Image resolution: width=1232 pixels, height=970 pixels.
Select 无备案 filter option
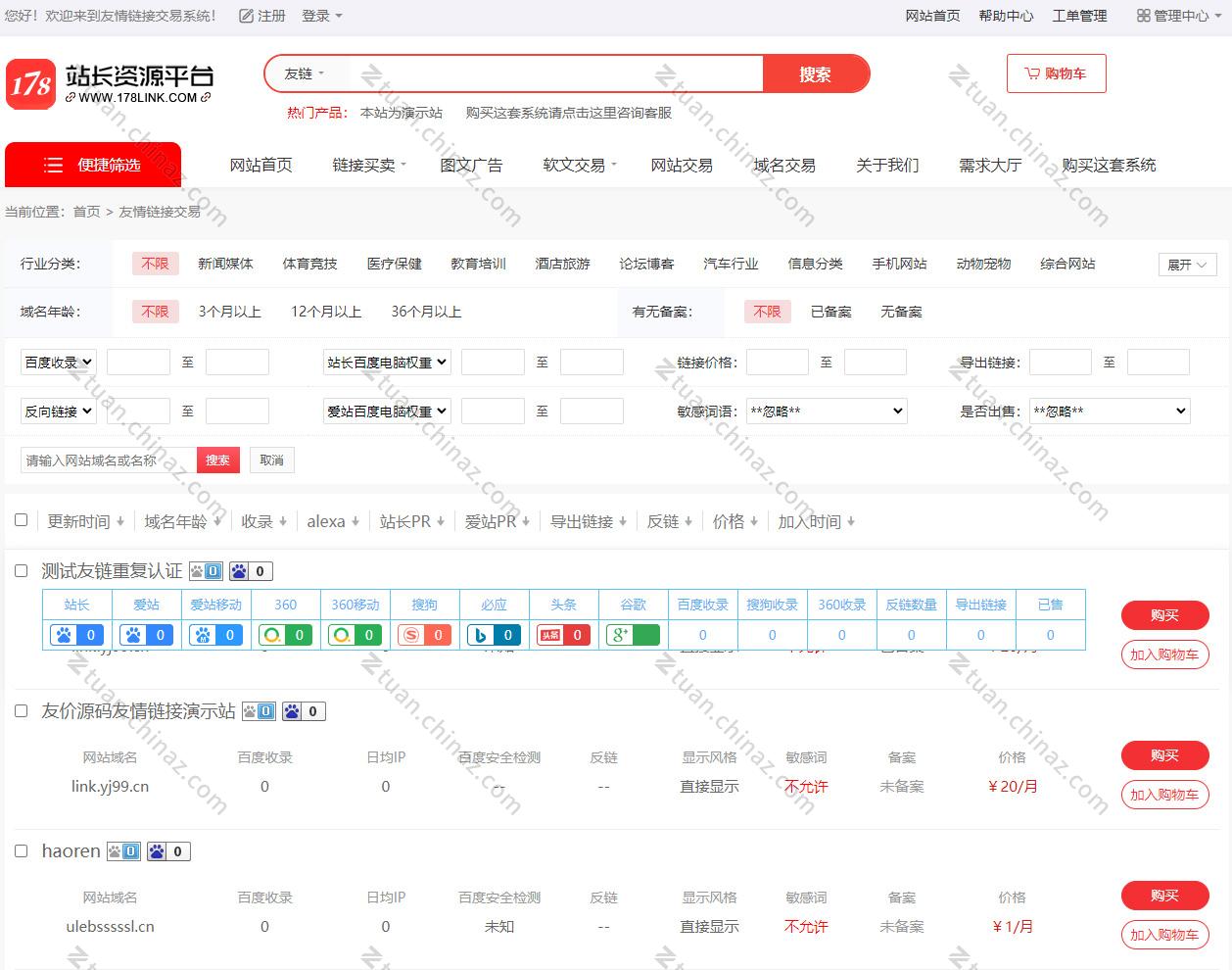click(901, 312)
